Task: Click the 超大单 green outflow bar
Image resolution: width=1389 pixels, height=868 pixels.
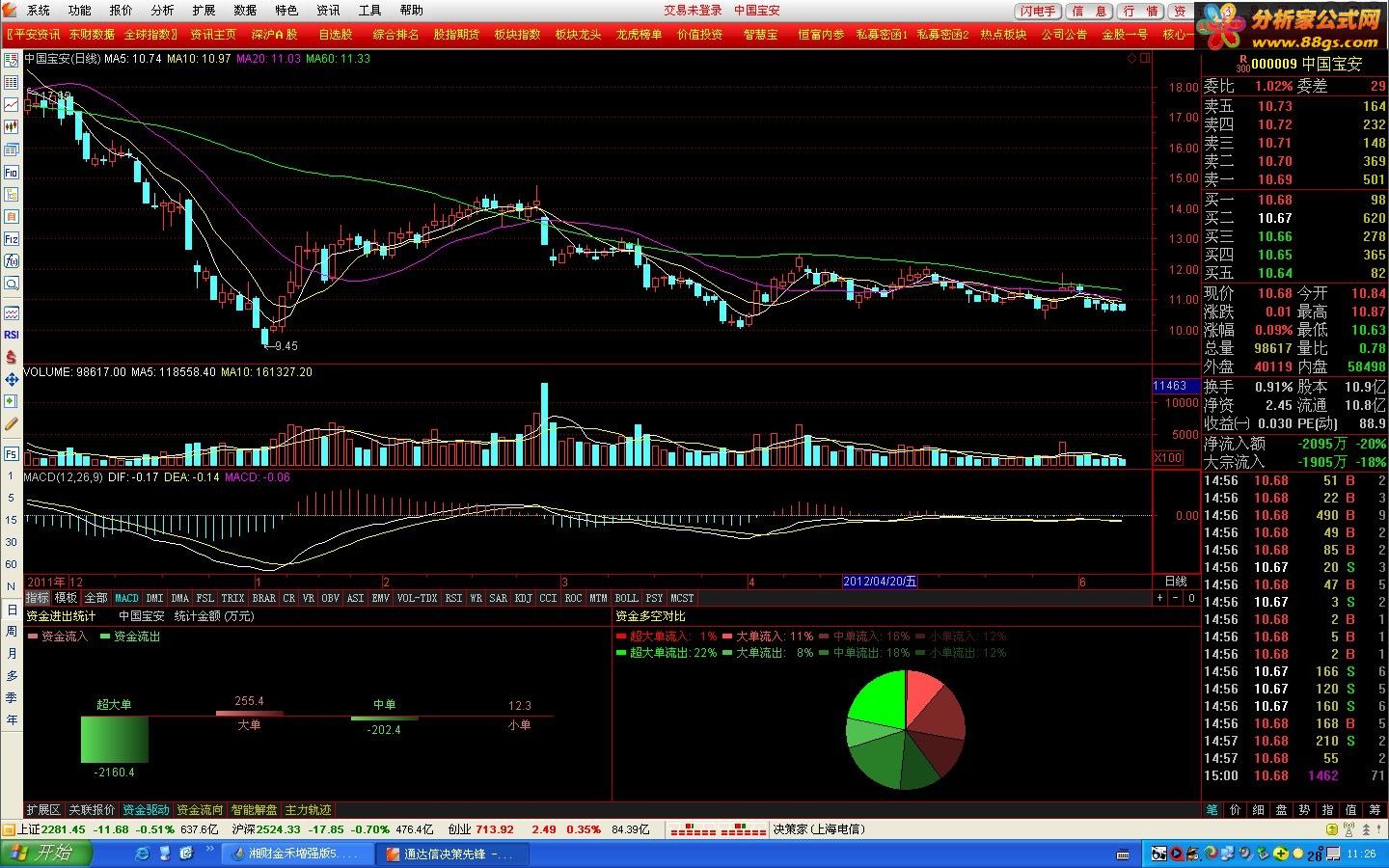Action: tap(115, 740)
